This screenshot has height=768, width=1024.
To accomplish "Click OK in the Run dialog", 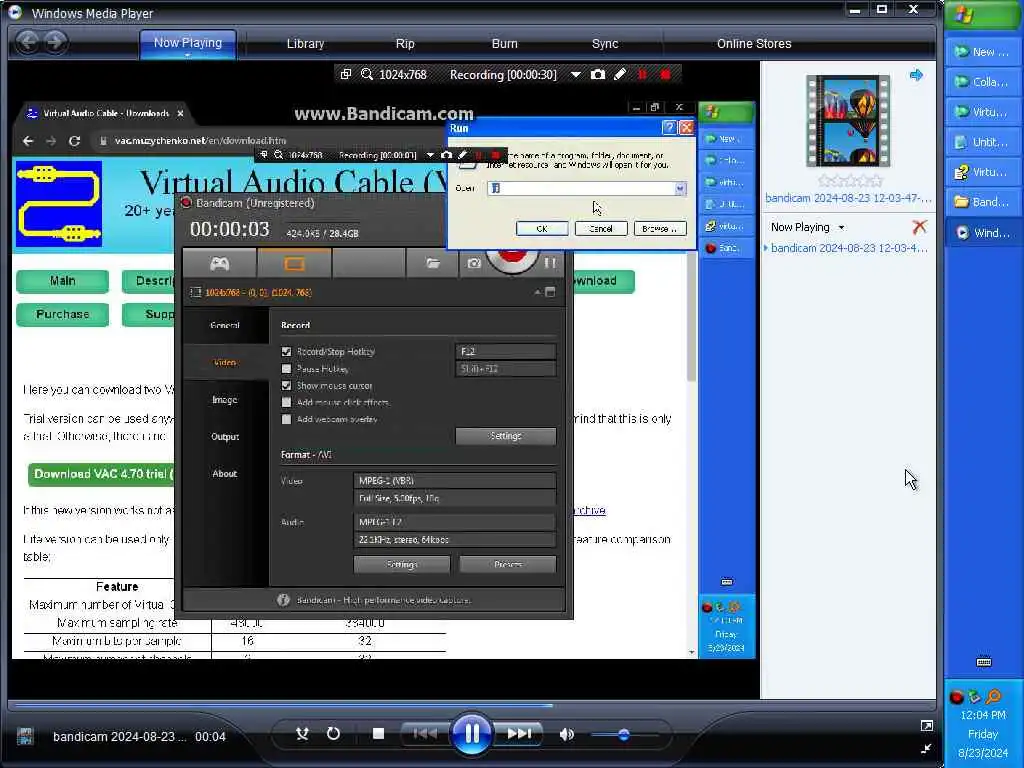I will pos(541,229).
